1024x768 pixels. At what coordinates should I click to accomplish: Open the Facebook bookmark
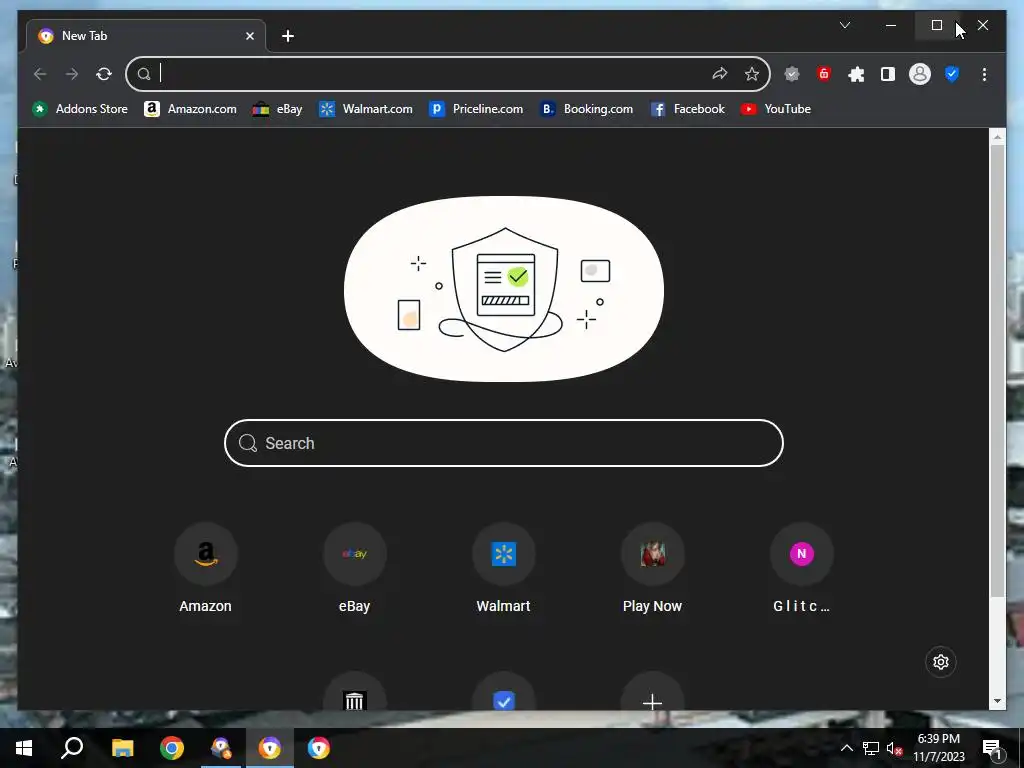pos(688,109)
